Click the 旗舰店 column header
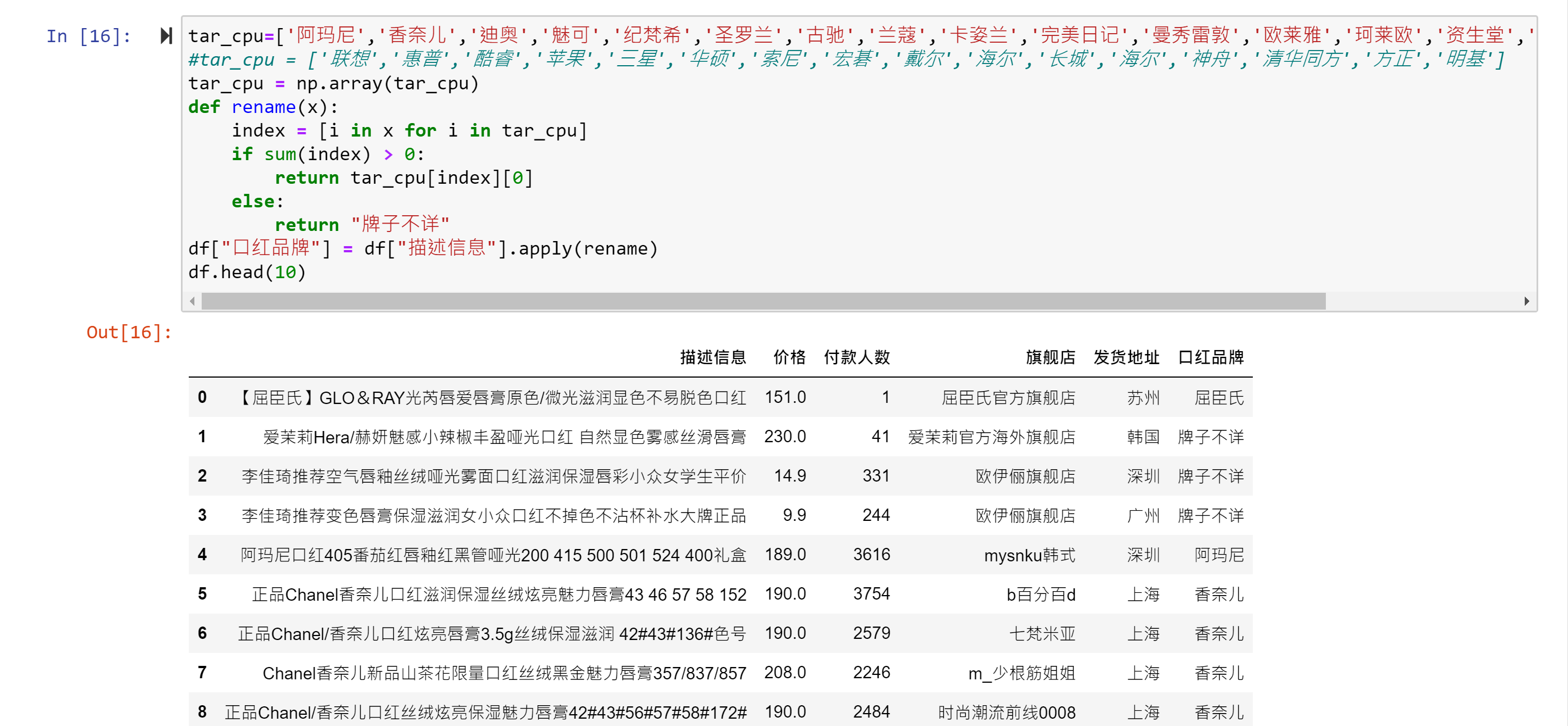The image size is (1568, 726). (x=1050, y=357)
